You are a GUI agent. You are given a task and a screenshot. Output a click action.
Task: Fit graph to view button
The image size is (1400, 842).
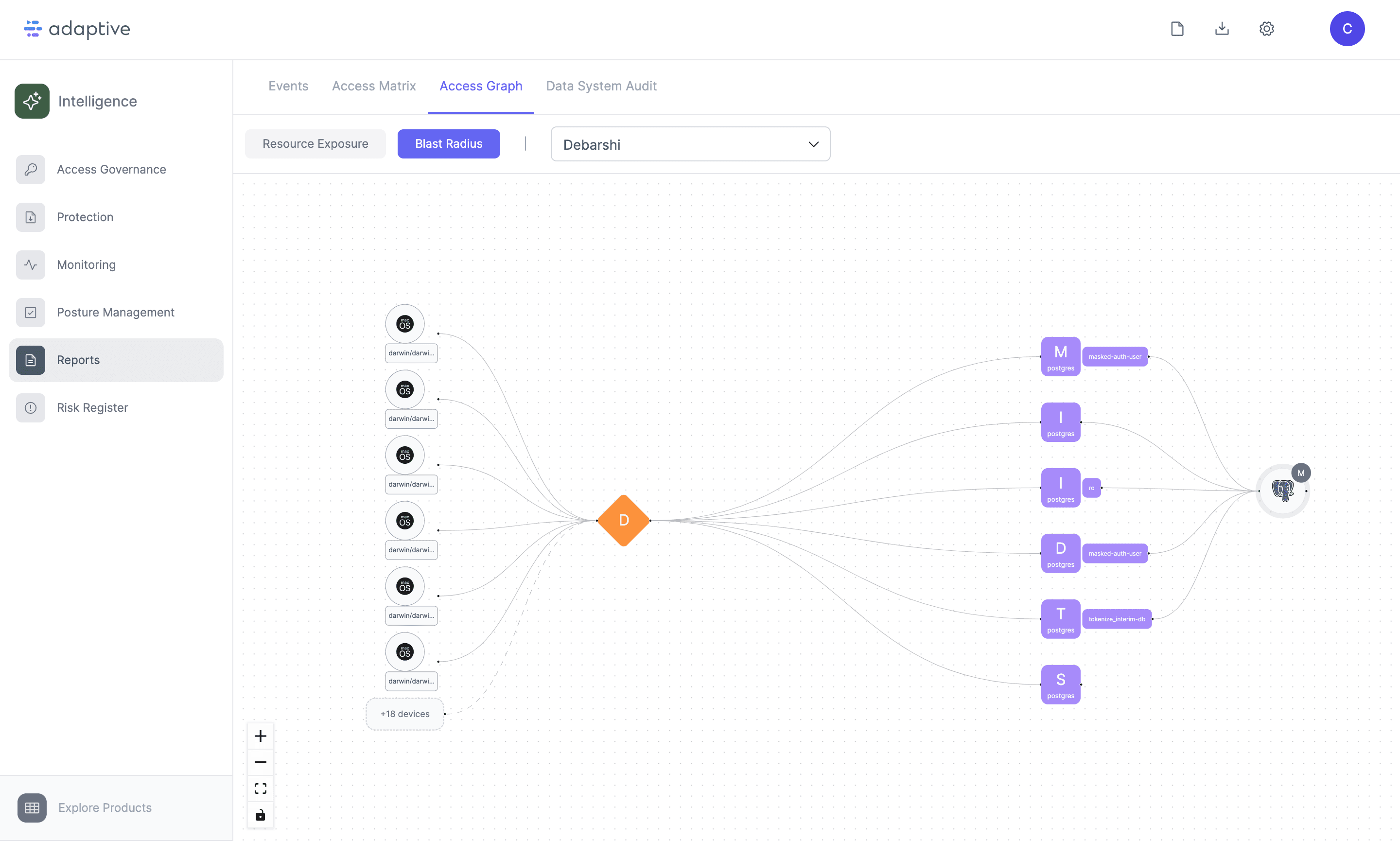pyautogui.click(x=261, y=789)
